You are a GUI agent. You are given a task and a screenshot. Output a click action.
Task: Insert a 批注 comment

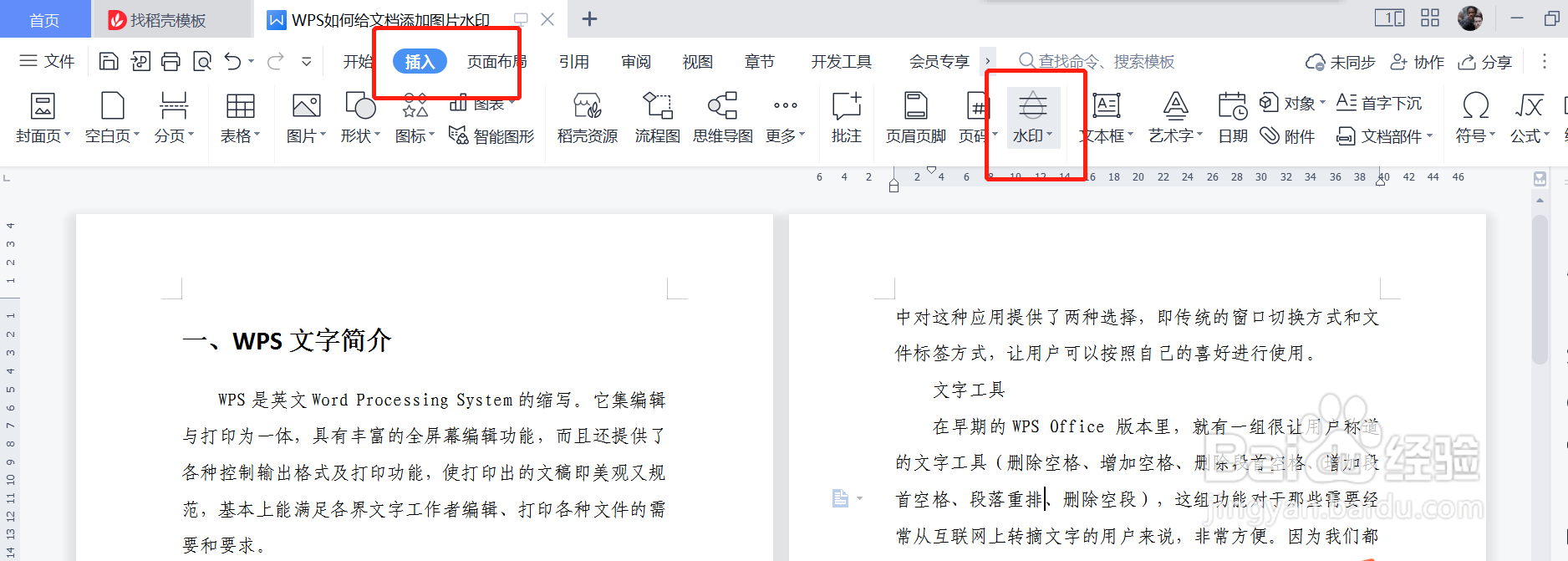(846, 118)
